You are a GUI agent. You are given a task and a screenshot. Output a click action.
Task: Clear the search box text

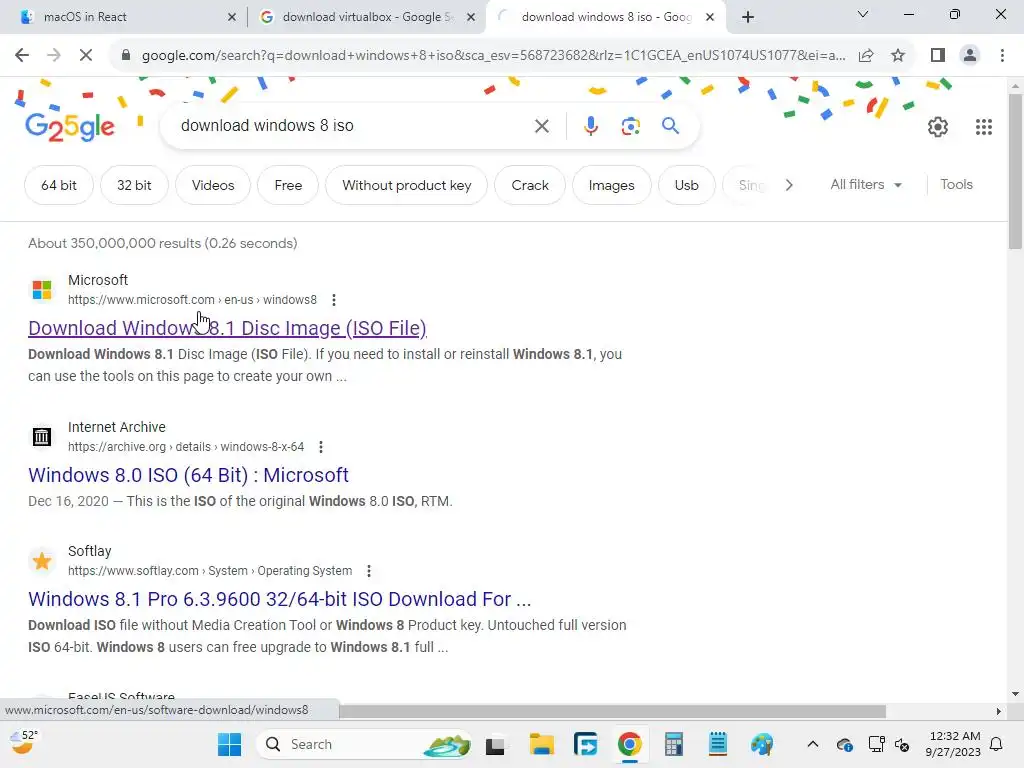click(541, 126)
